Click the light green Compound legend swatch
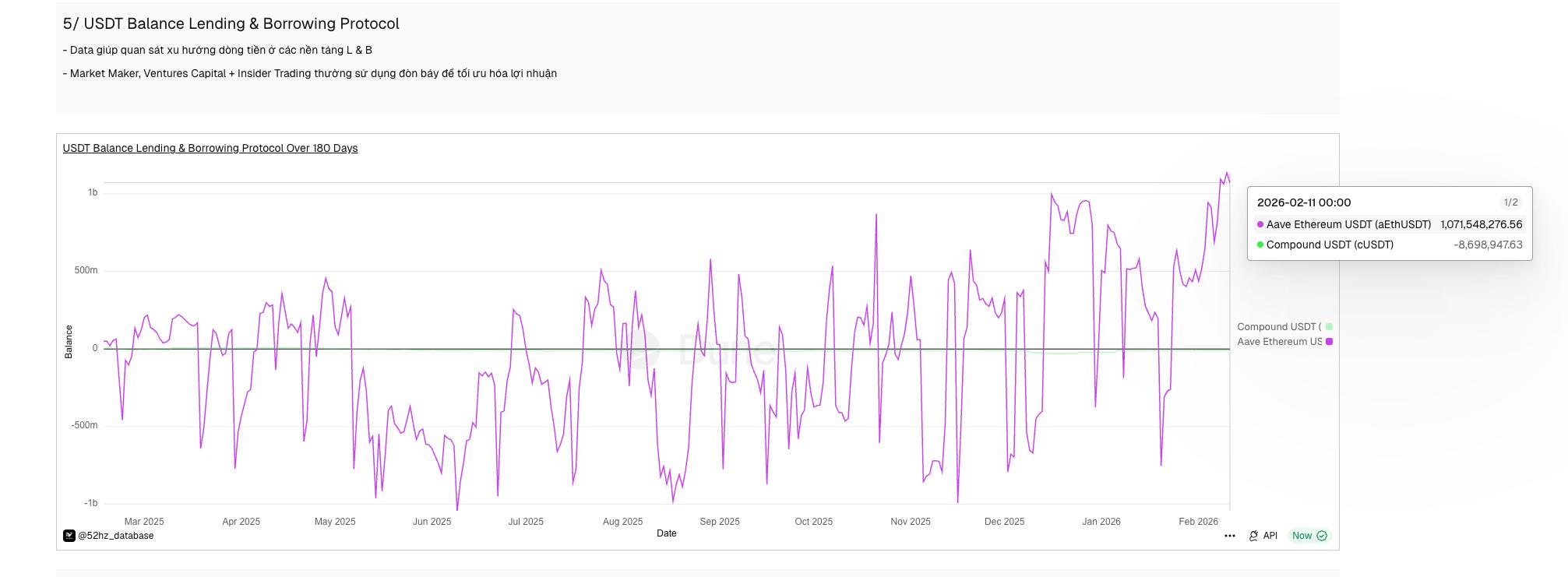Viewport: 1568px width, 577px height. [x=1329, y=327]
